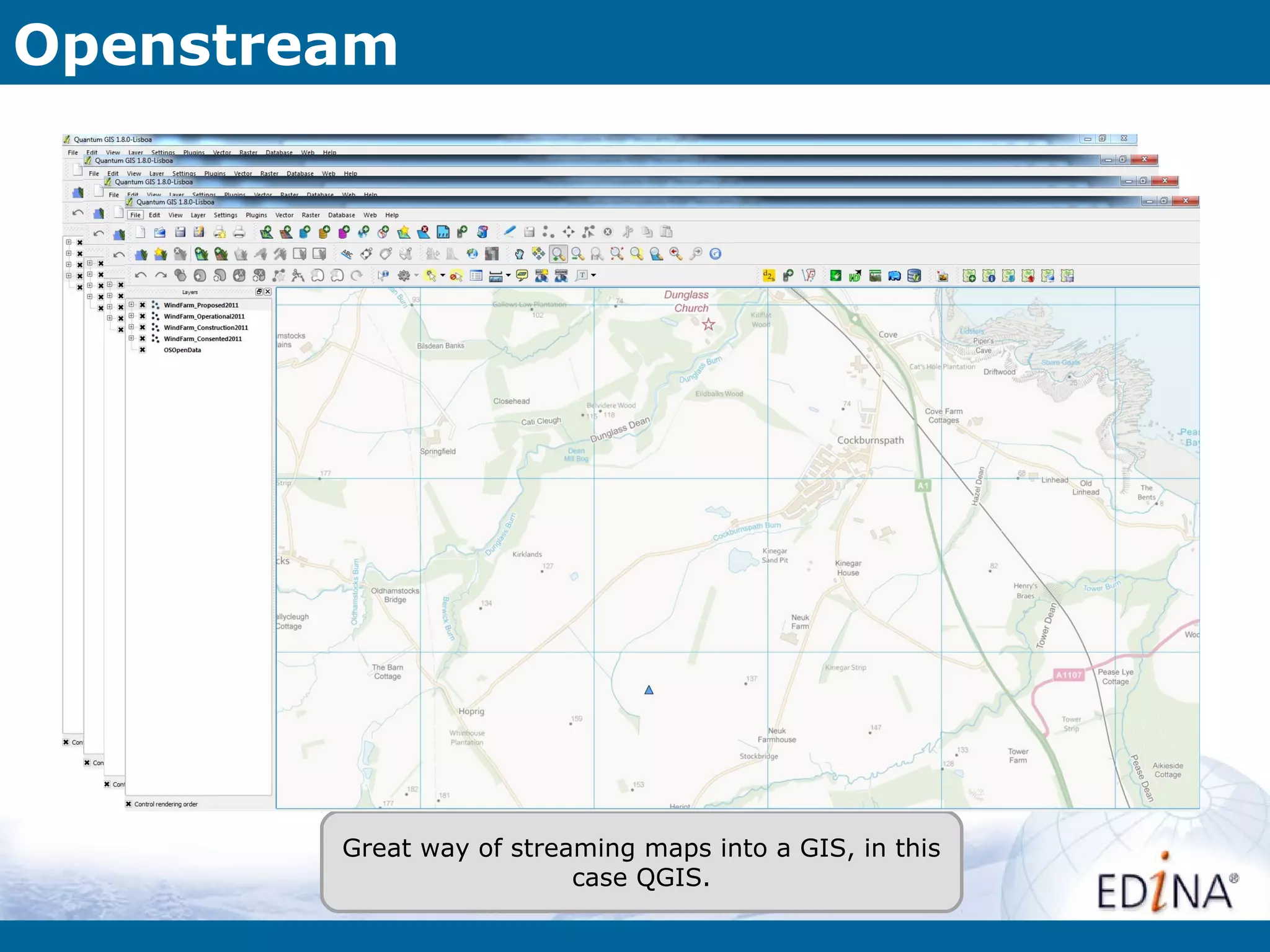Toggle WindFarm_Construction2011 layer visibility checkbox
Image resolution: width=1270 pixels, height=952 pixels.
pos(143,327)
